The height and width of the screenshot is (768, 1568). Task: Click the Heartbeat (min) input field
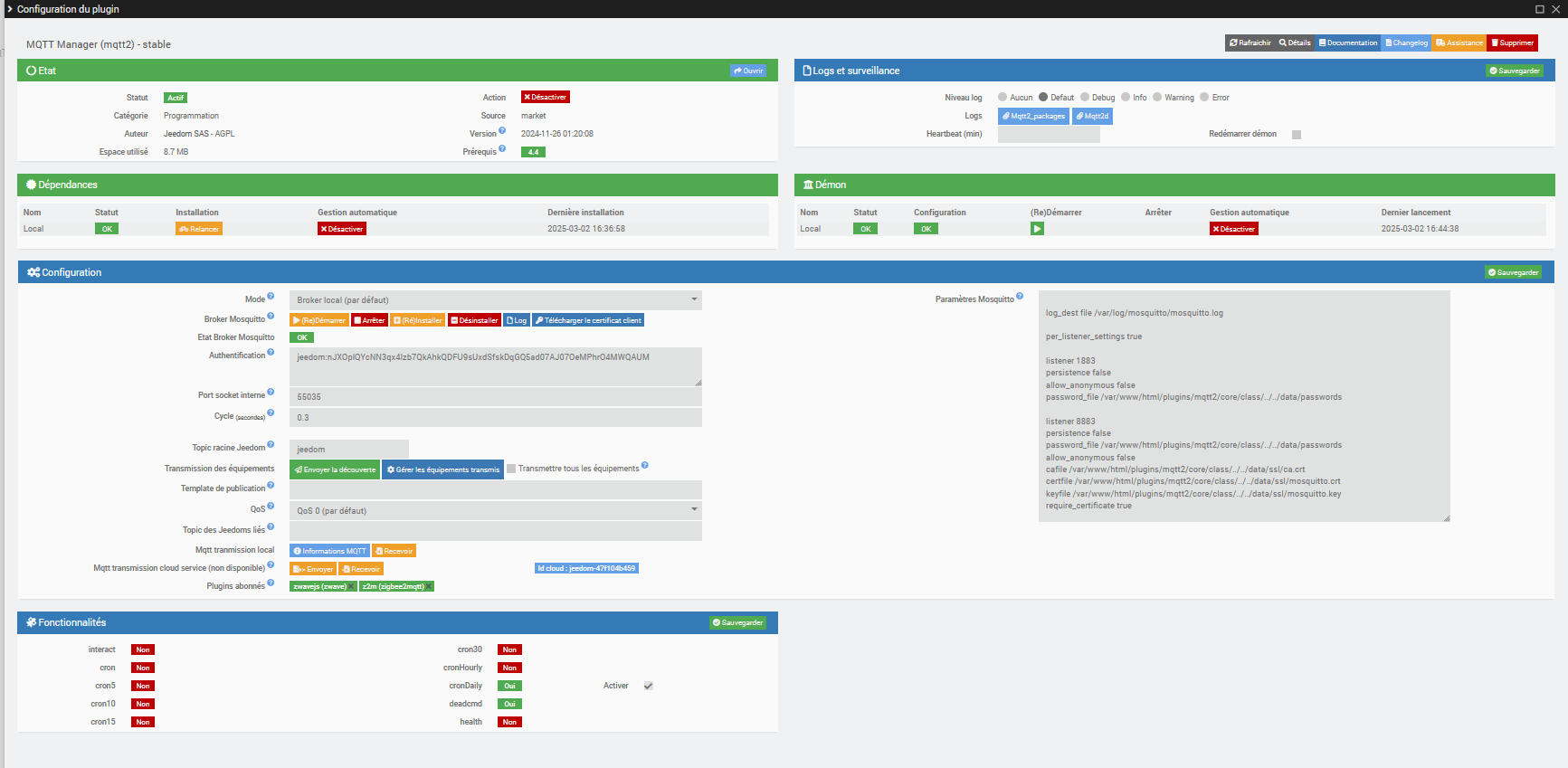click(x=1049, y=135)
